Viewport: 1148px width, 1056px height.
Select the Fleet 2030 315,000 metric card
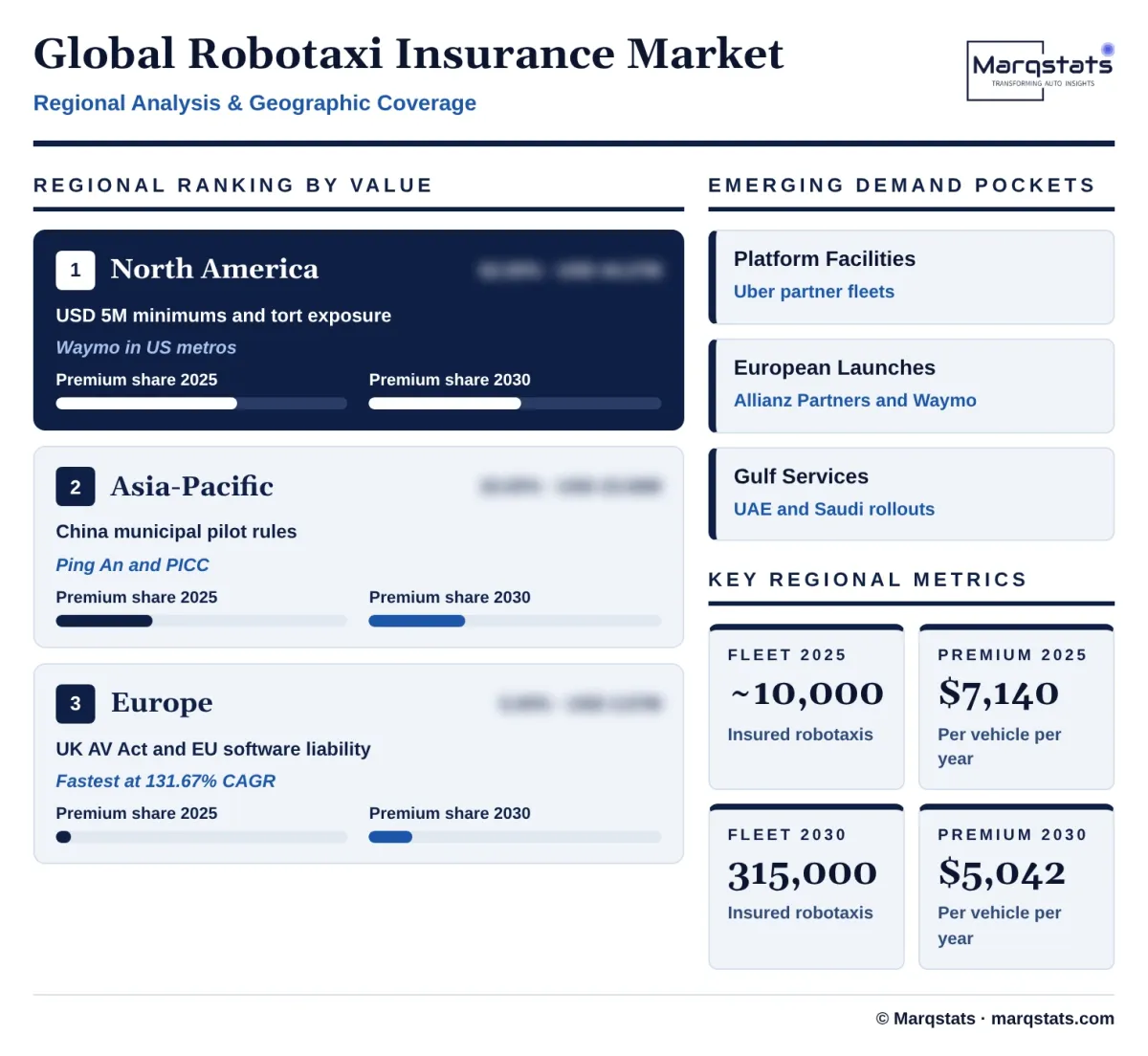(806, 887)
